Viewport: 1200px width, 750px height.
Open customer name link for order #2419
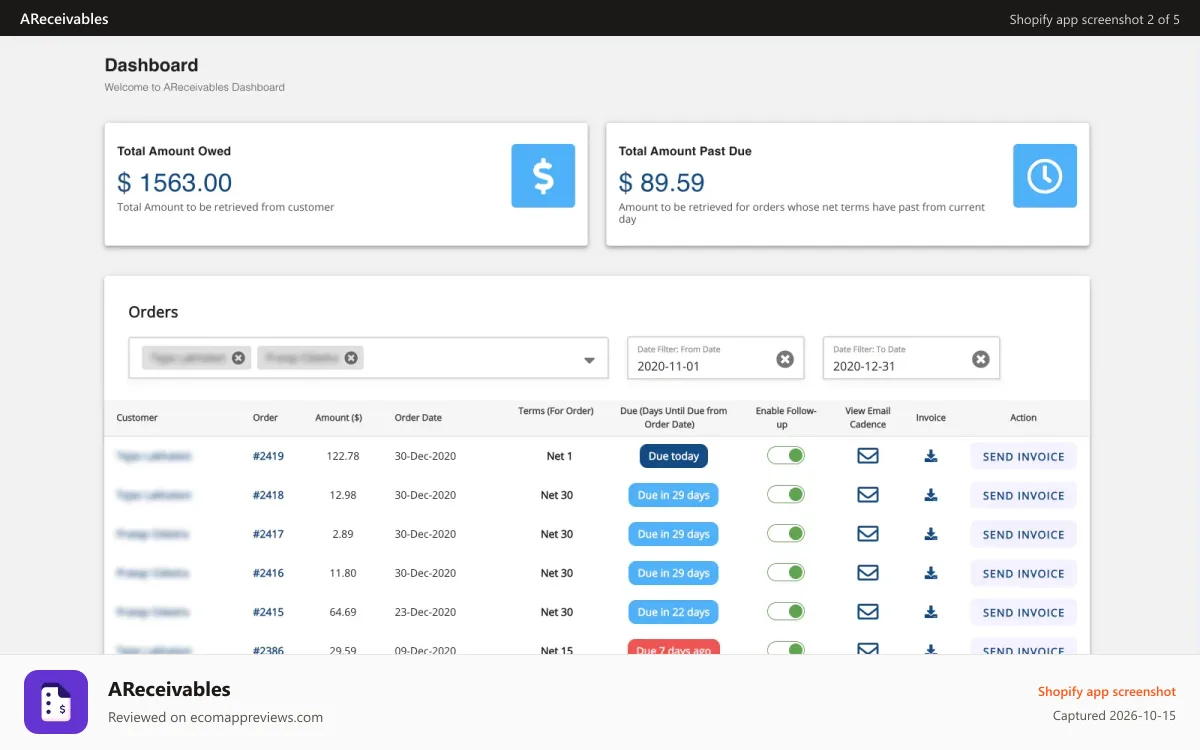point(154,456)
